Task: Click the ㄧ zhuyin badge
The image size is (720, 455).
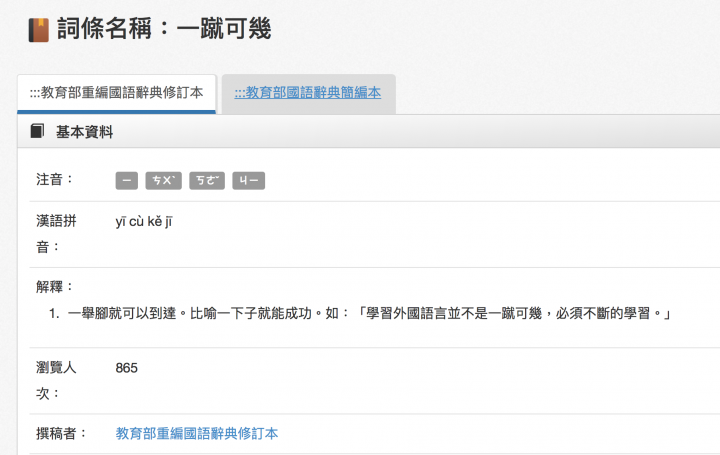Action: tap(127, 181)
